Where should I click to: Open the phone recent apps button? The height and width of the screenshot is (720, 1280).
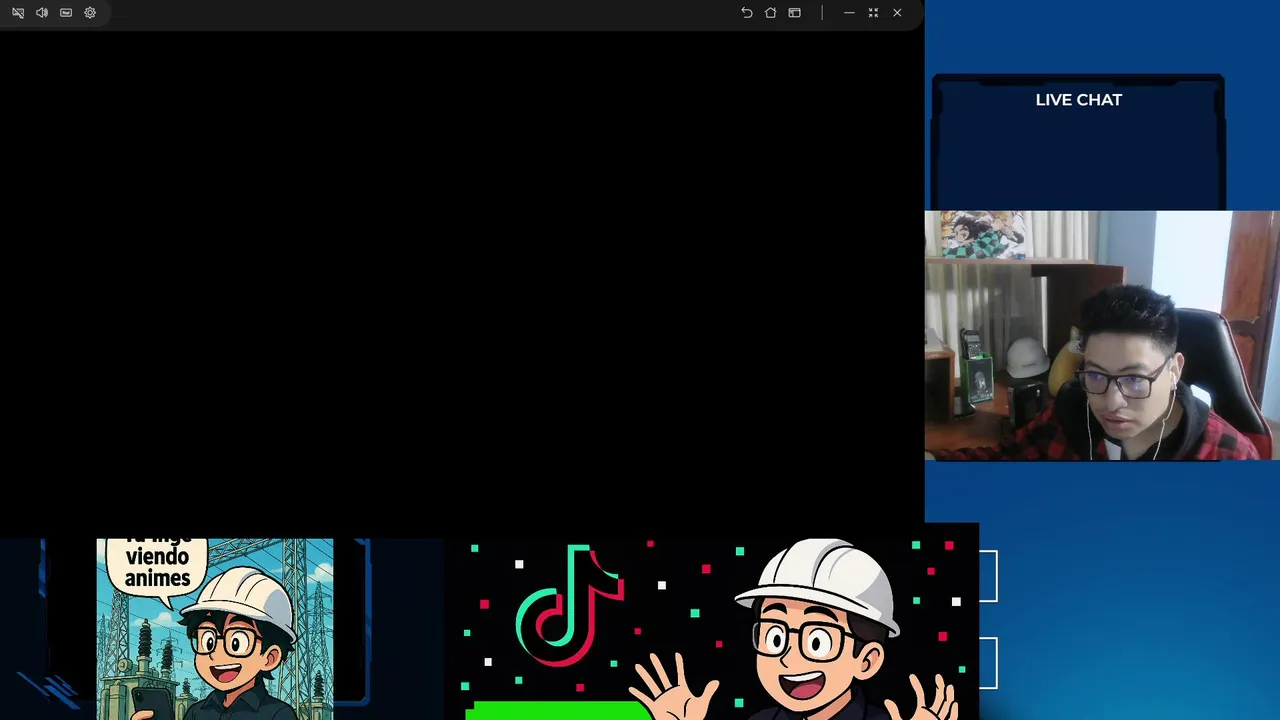pos(794,13)
